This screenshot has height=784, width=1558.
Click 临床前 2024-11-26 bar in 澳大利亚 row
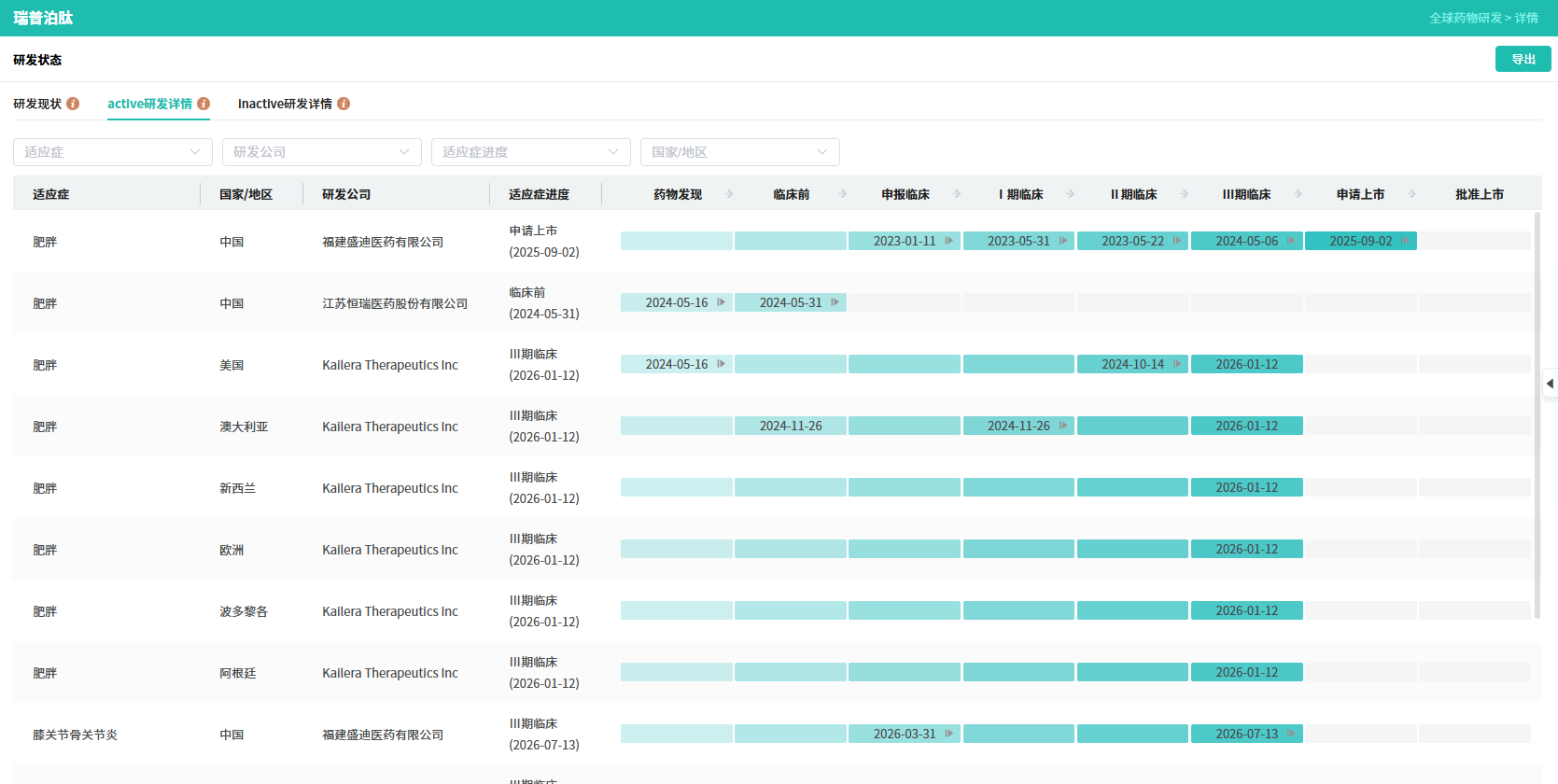pyautogui.click(x=791, y=426)
